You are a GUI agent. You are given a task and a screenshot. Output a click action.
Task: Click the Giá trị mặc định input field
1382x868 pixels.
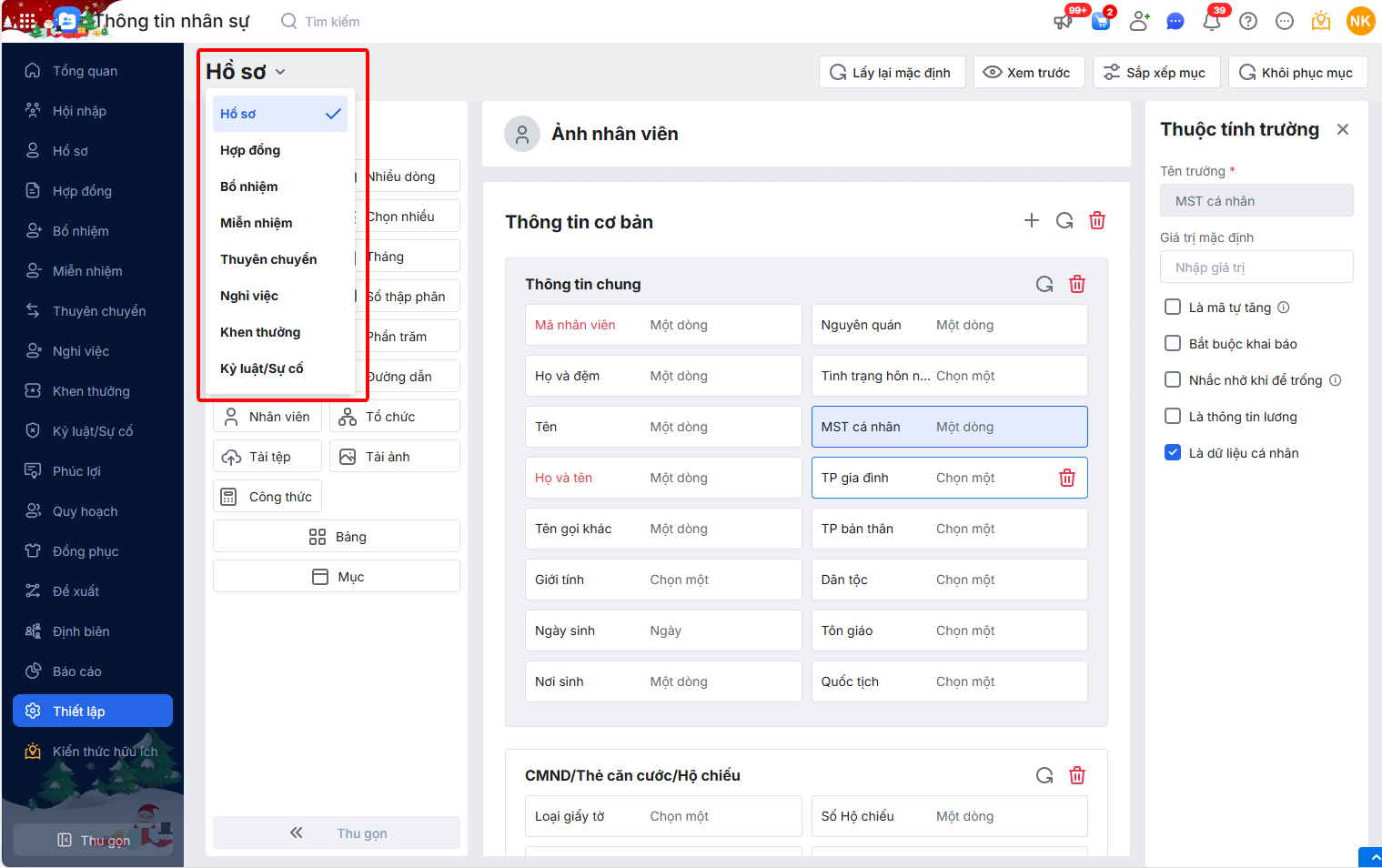tap(1256, 267)
